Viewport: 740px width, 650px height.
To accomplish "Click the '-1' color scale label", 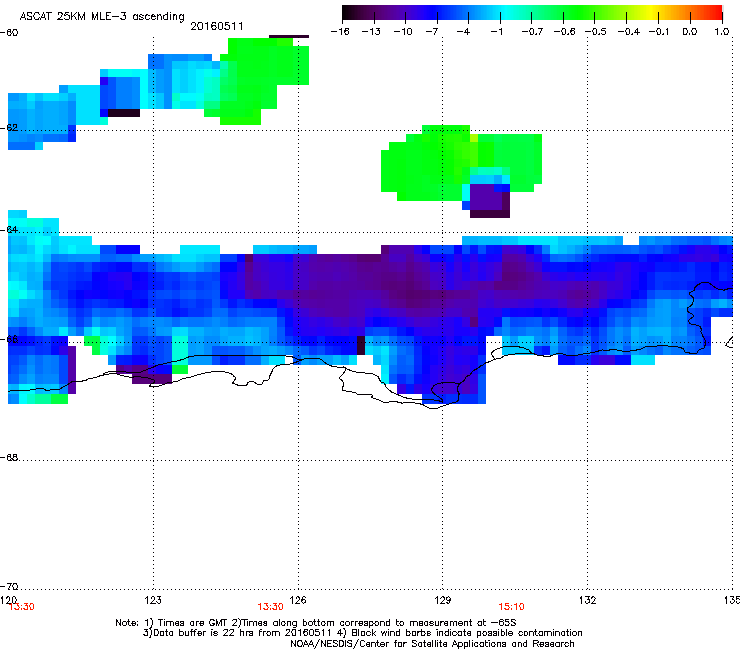I will pos(496,32).
